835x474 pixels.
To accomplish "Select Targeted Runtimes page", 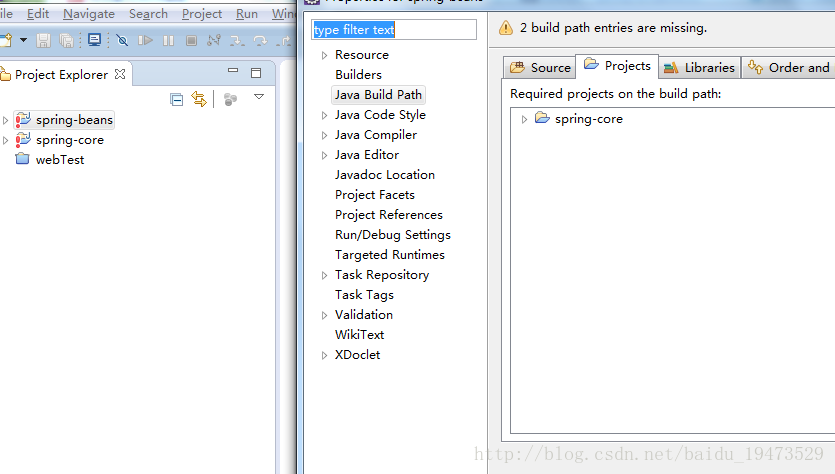I will click(x=390, y=255).
